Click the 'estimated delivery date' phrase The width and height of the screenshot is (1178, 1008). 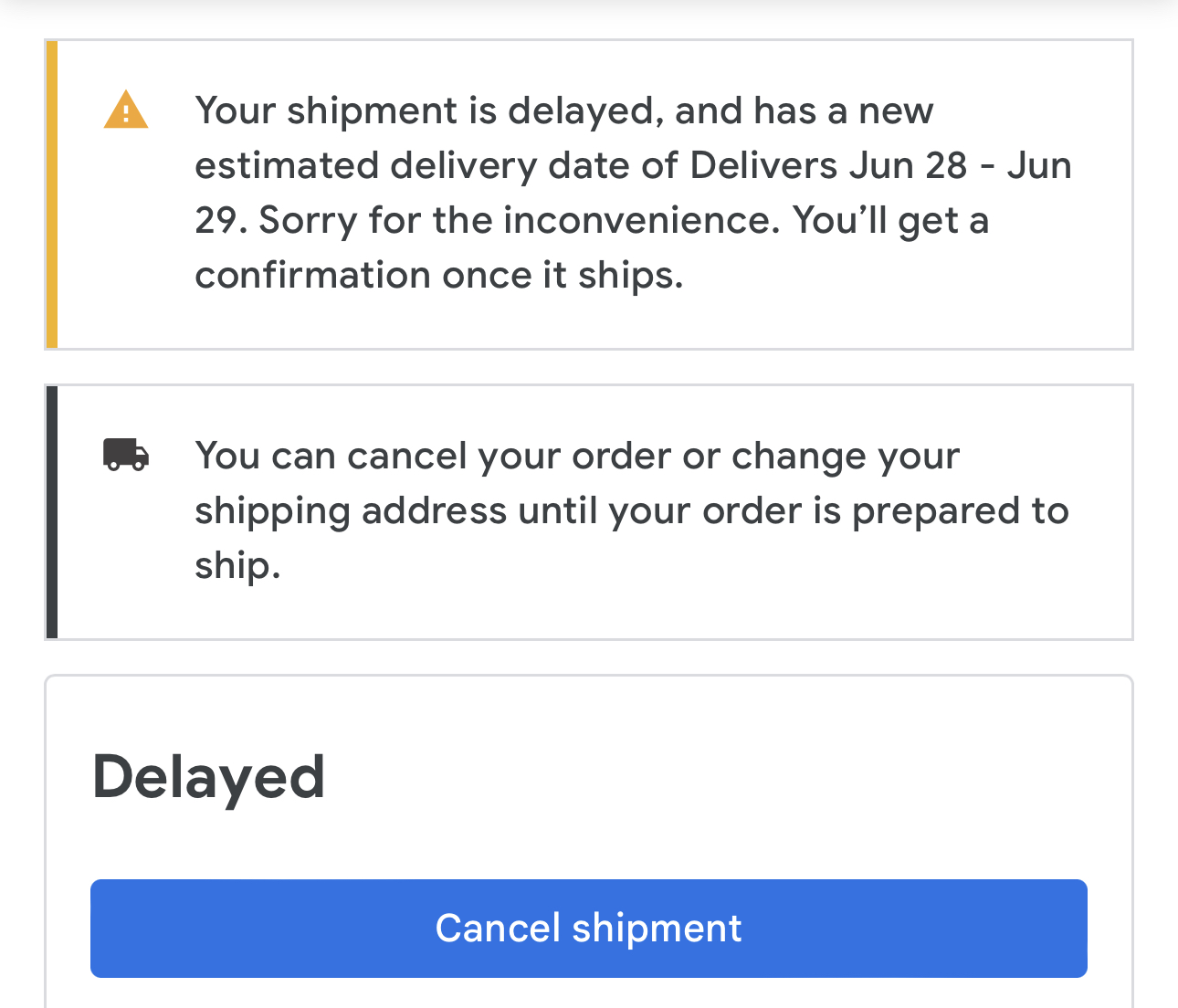point(436,166)
